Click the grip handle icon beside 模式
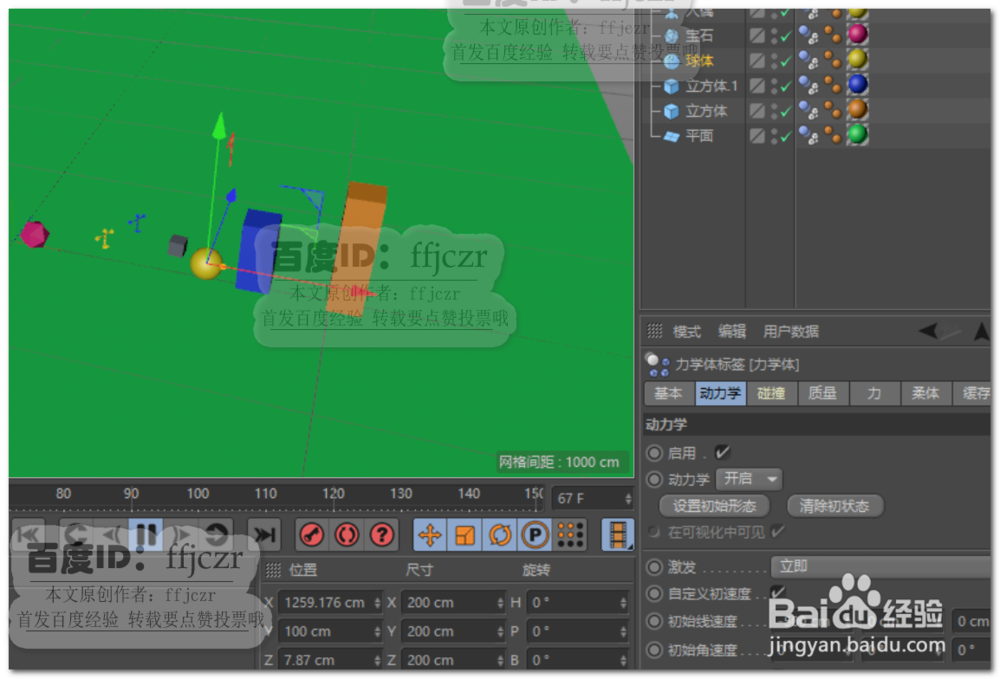The width and height of the screenshot is (1000, 679). 655,330
